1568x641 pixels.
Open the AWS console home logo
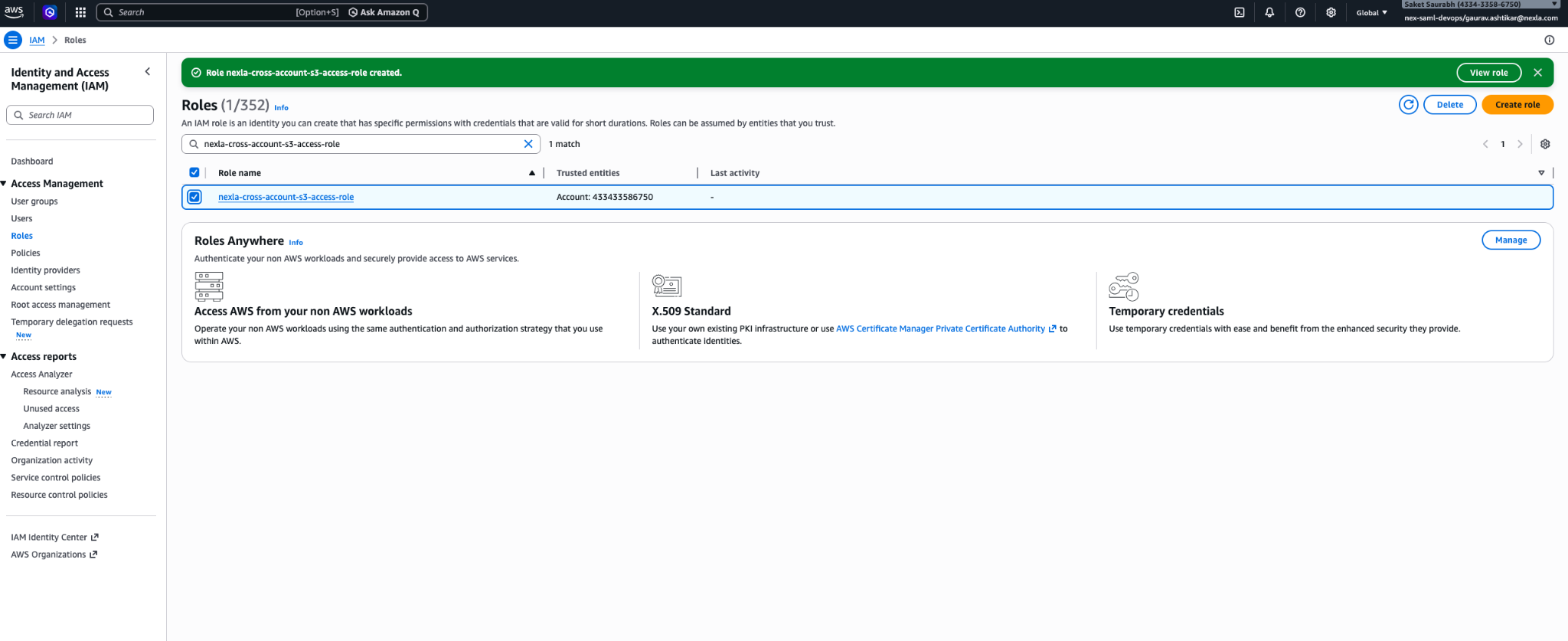tap(15, 11)
